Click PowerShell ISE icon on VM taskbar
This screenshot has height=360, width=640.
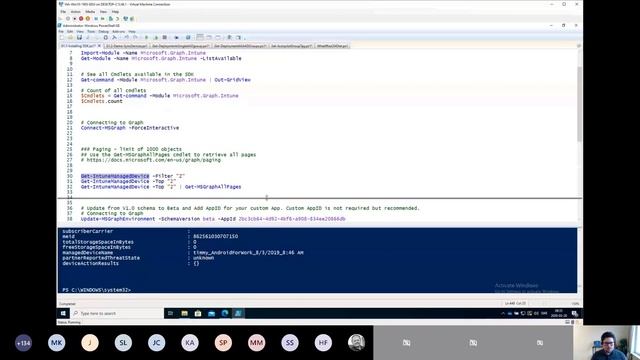click(x=238, y=313)
